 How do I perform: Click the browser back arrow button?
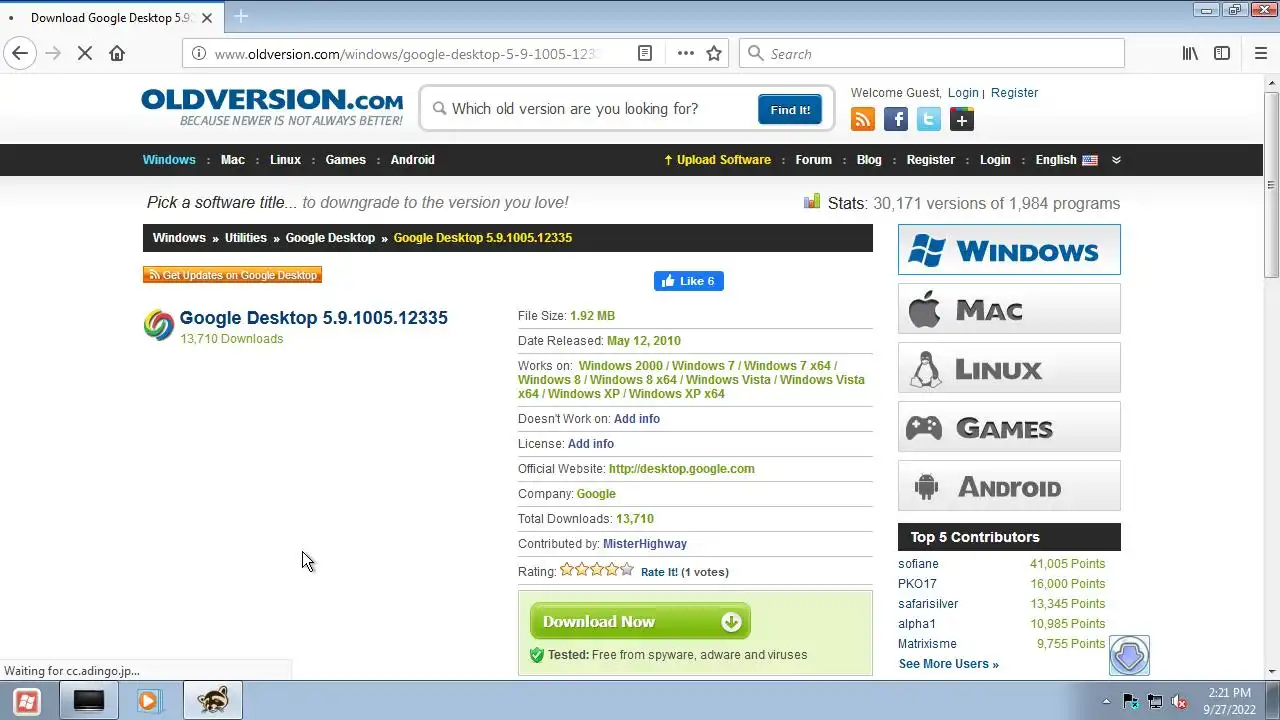pos(20,54)
